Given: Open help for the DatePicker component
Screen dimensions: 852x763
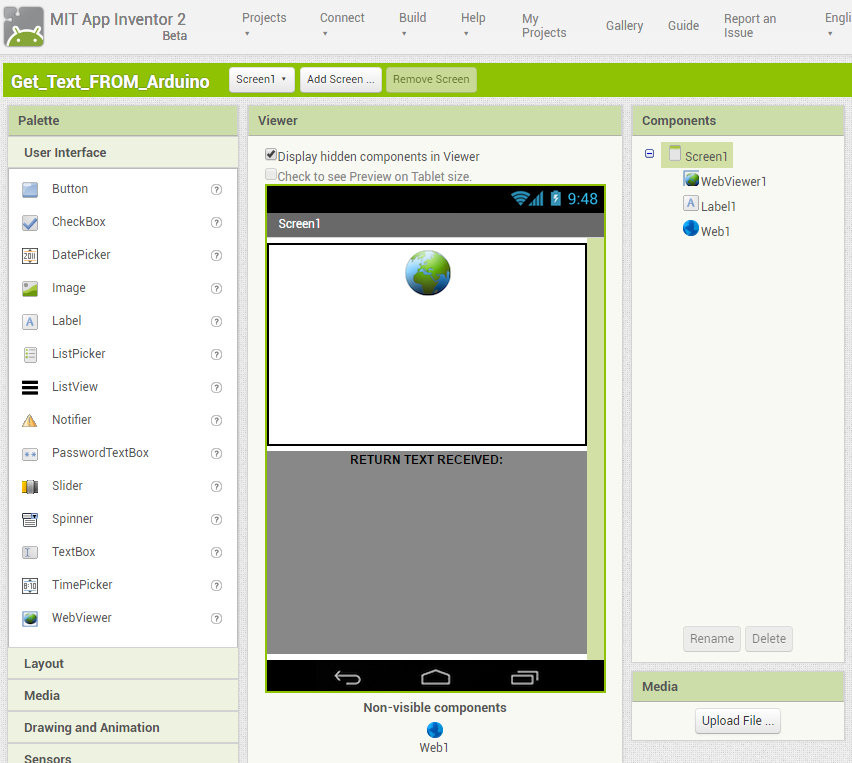Looking at the screenshot, I should coord(216,255).
